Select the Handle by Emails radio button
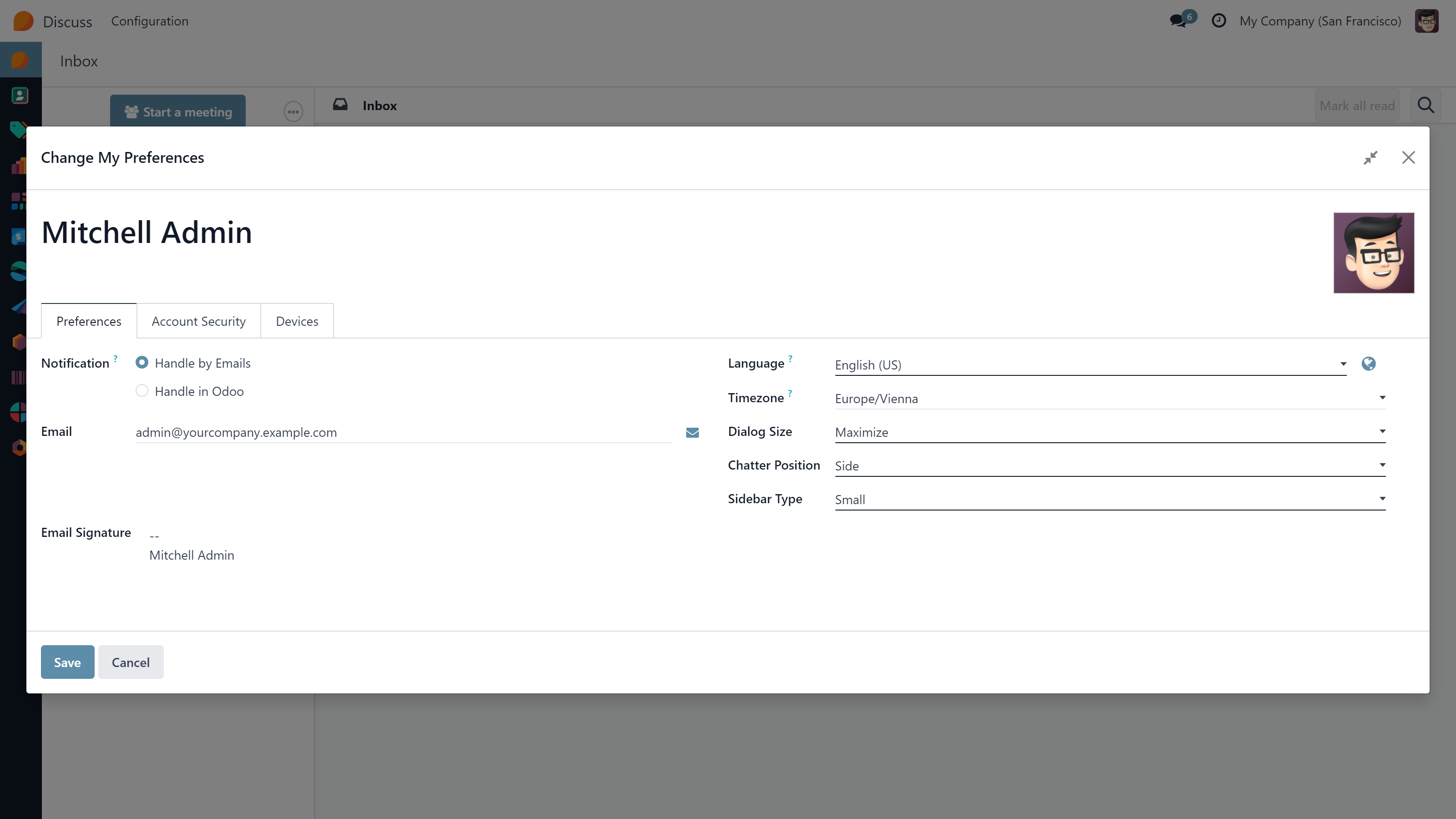The image size is (1456, 819). (x=142, y=362)
